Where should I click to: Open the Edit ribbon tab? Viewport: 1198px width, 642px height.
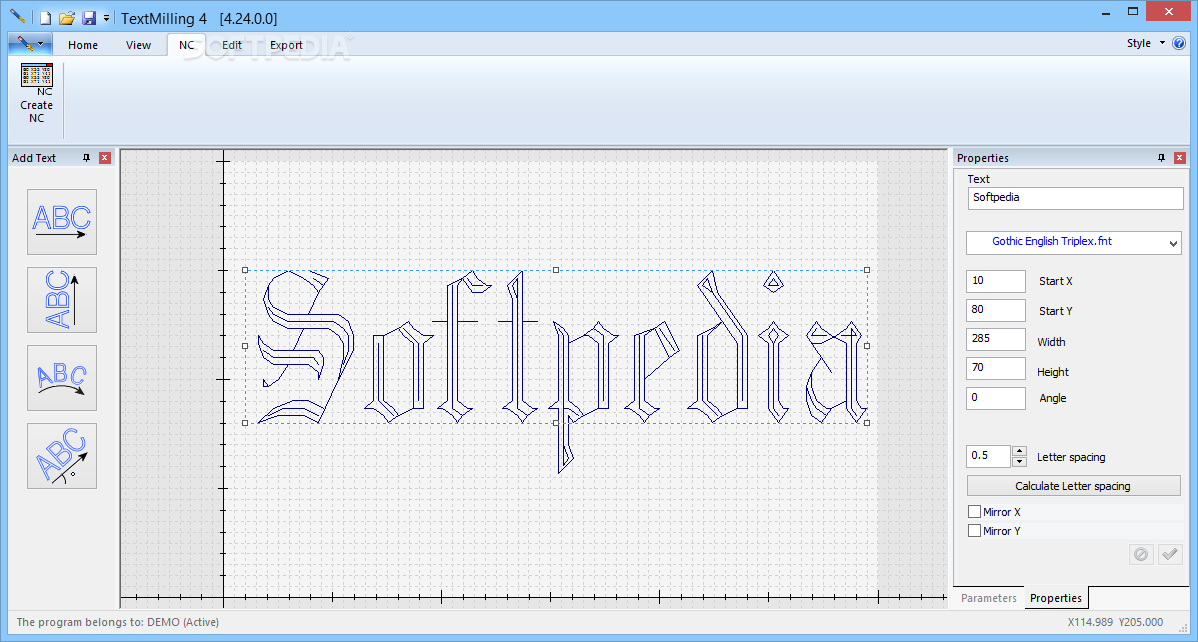tap(232, 45)
